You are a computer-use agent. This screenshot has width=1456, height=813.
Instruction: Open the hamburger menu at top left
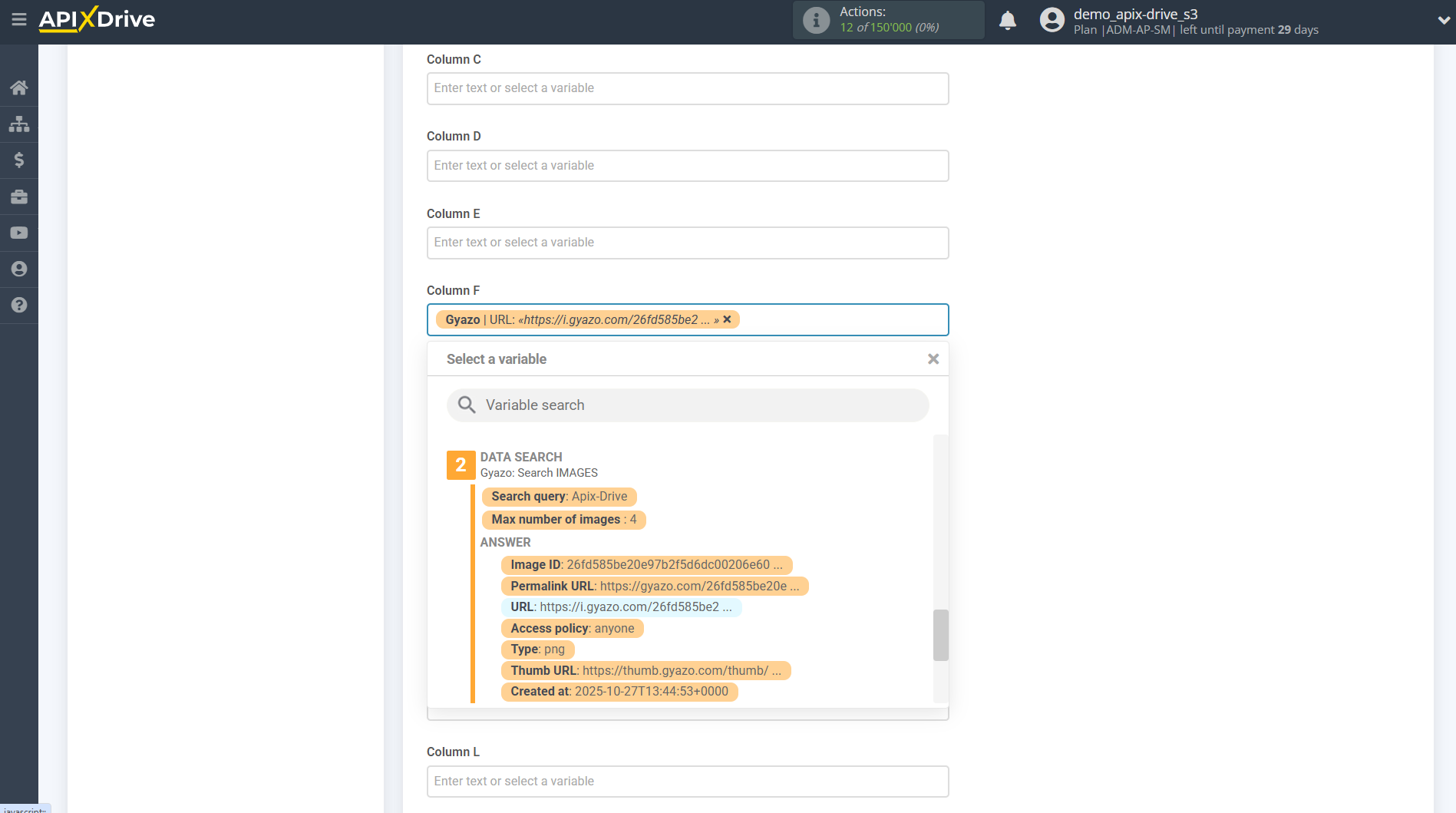click(x=19, y=20)
